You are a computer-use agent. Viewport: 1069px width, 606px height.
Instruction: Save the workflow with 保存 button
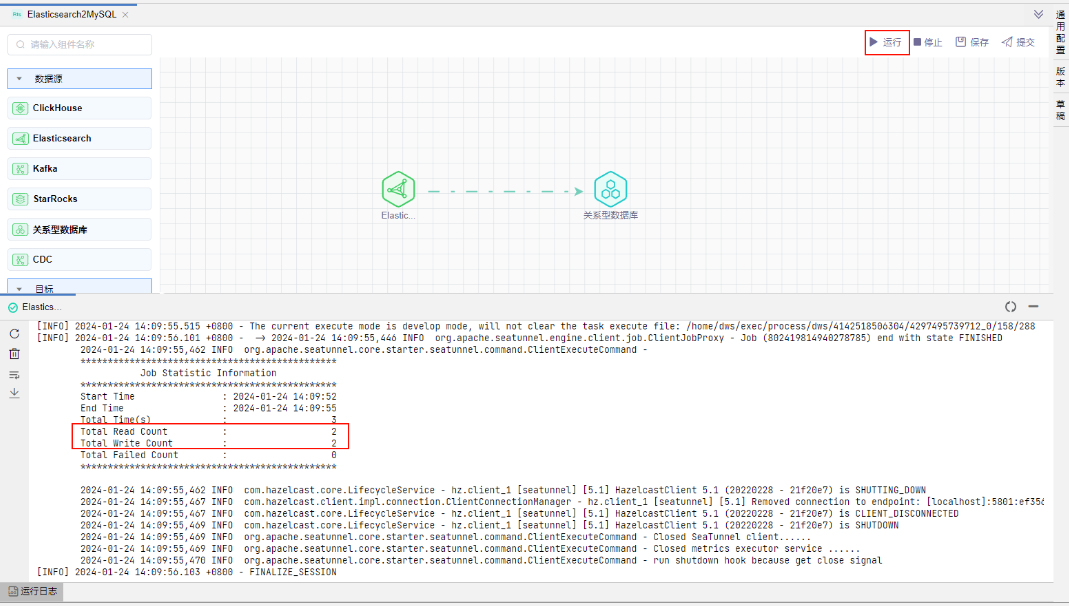coord(972,42)
